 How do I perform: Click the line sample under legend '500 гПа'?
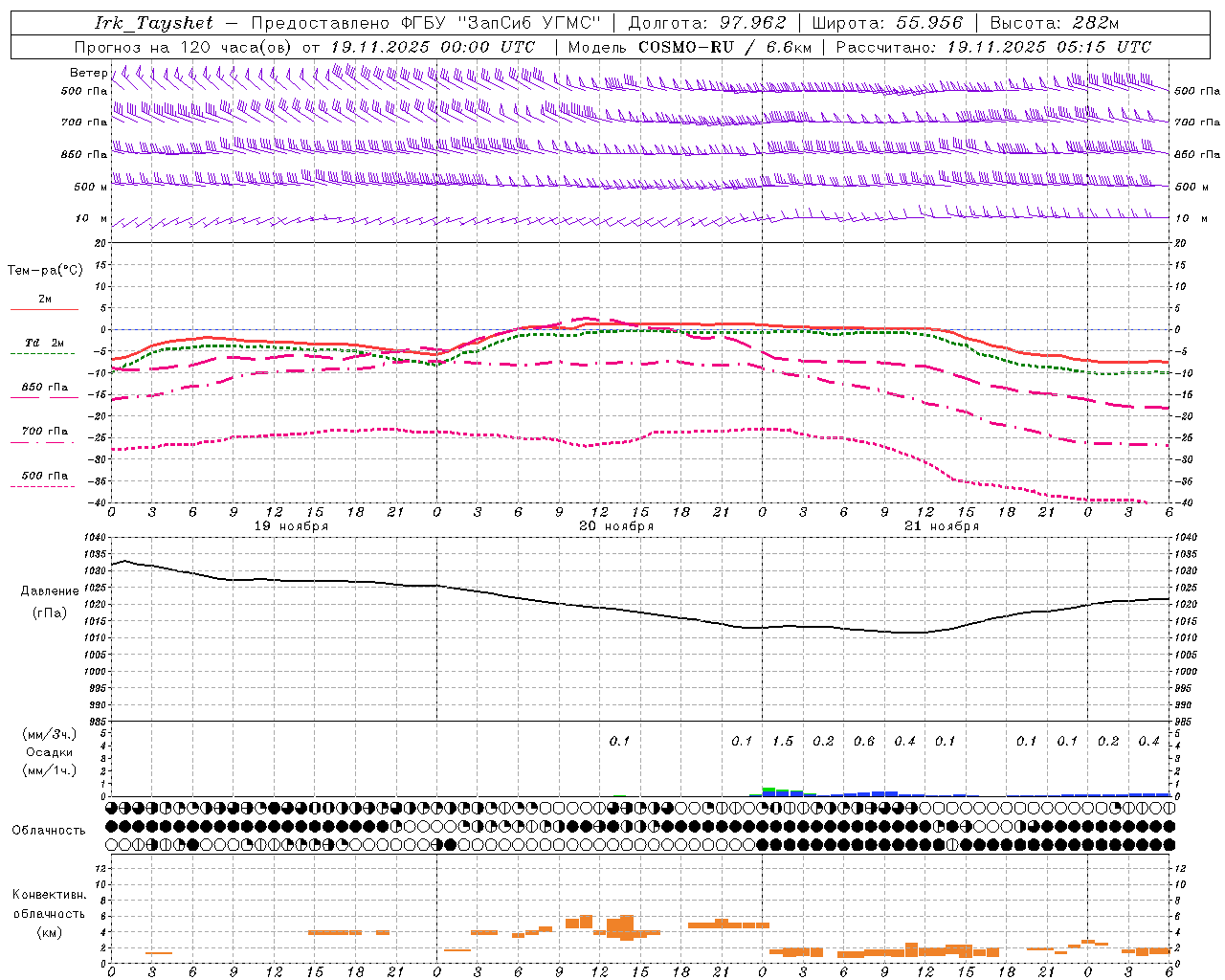(42, 486)
